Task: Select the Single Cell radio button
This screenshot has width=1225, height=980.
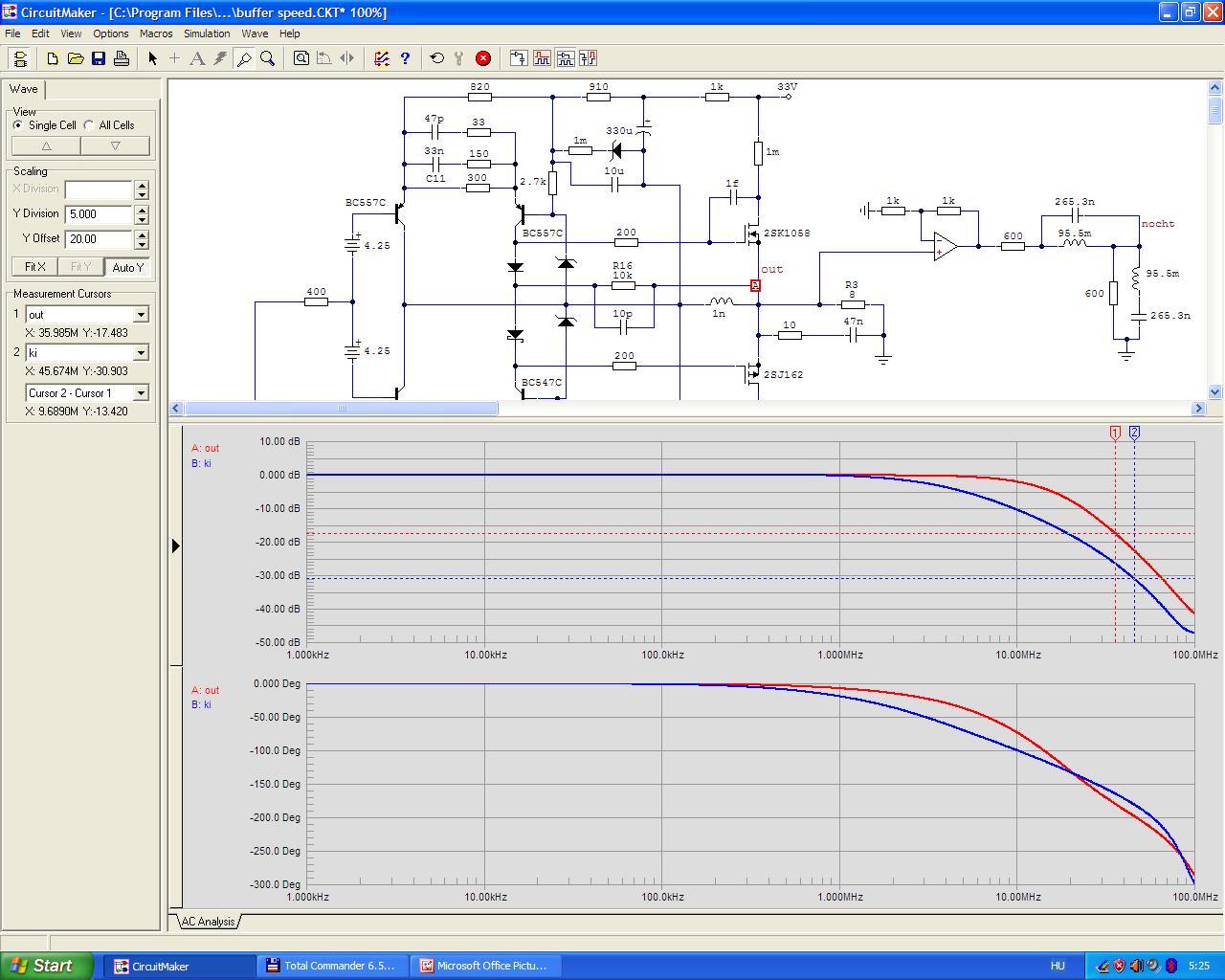Action: 18,125
